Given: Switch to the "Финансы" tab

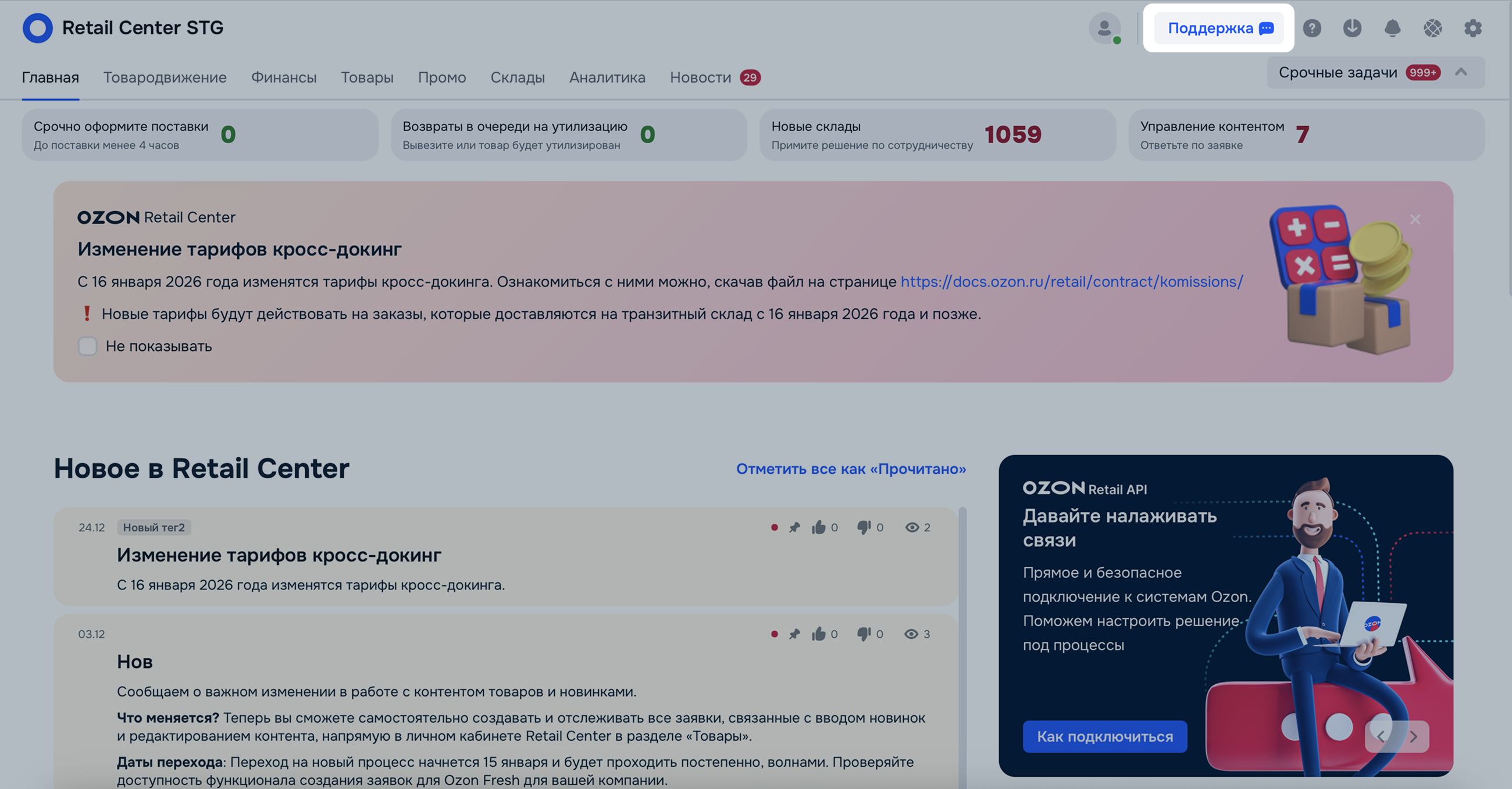Looking at the screenshot, I should click(x=284, y=77).
